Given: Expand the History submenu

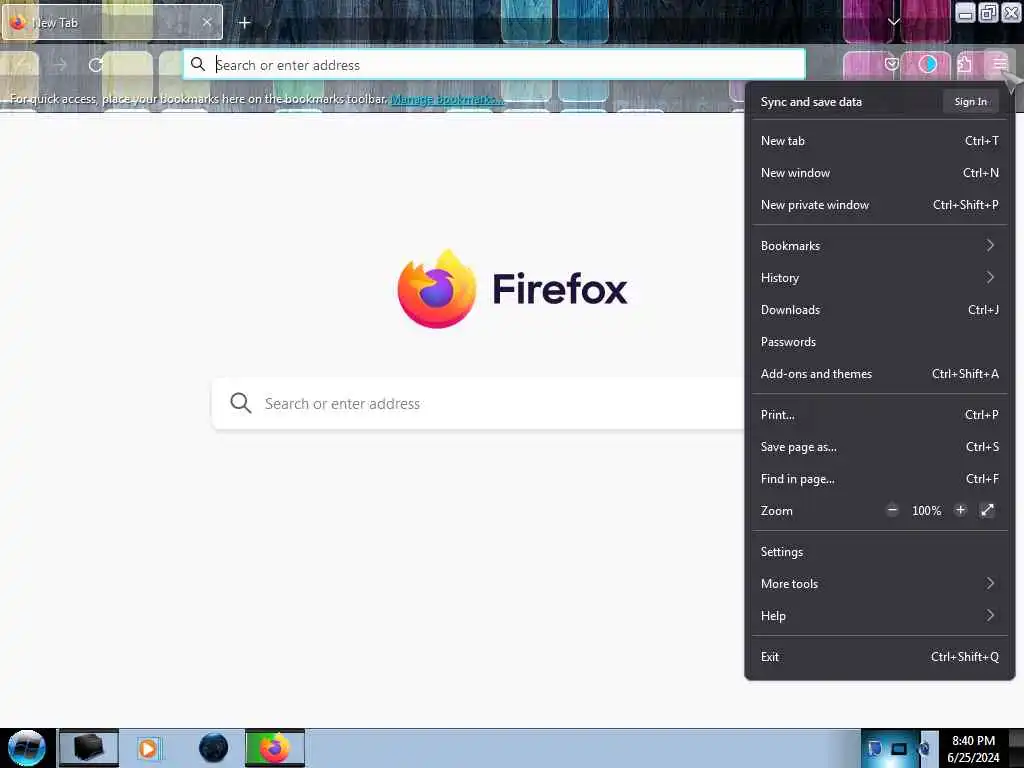Looking at the screenshot, I should point(879,278).
